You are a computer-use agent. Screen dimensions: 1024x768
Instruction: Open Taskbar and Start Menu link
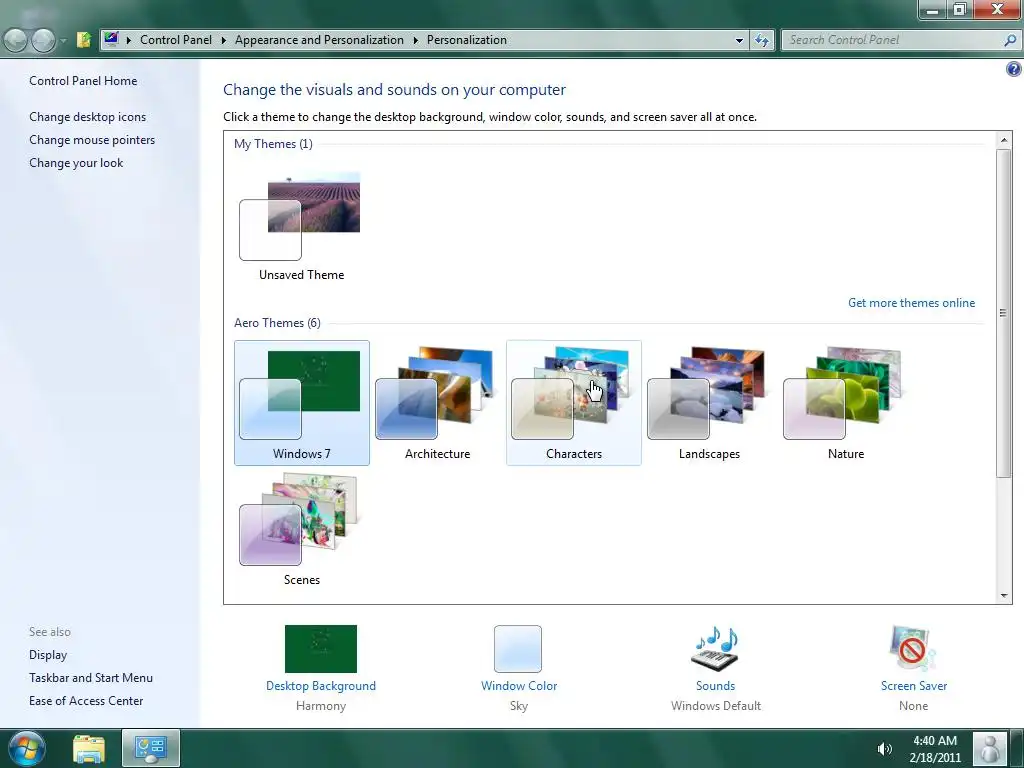91,678
